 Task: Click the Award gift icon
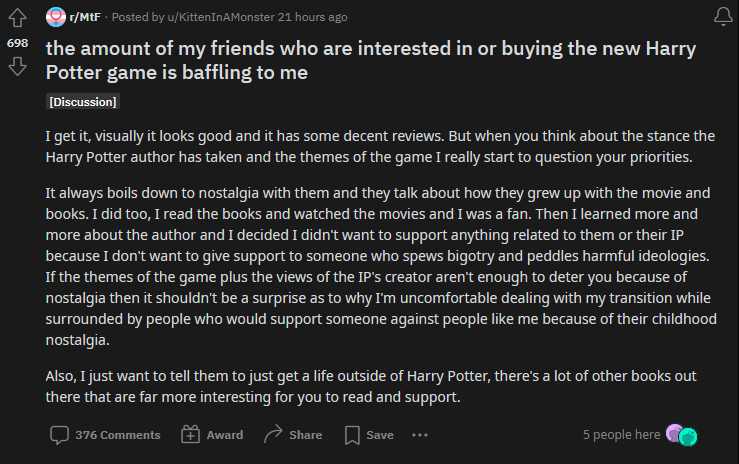coord(190,435)
